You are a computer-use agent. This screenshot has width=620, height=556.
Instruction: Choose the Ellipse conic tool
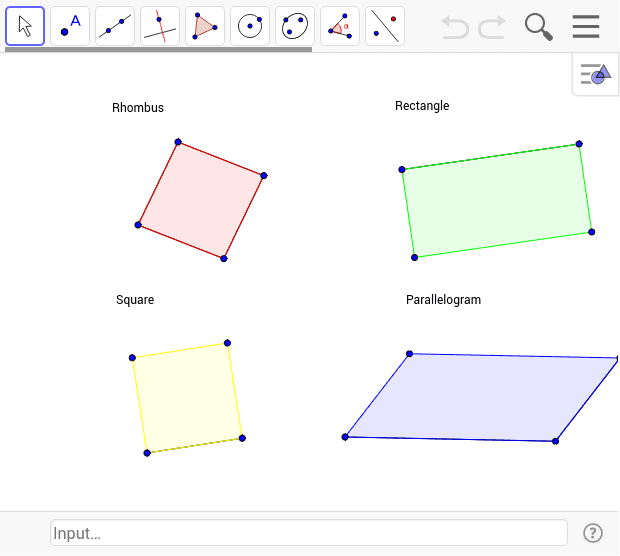295,26
